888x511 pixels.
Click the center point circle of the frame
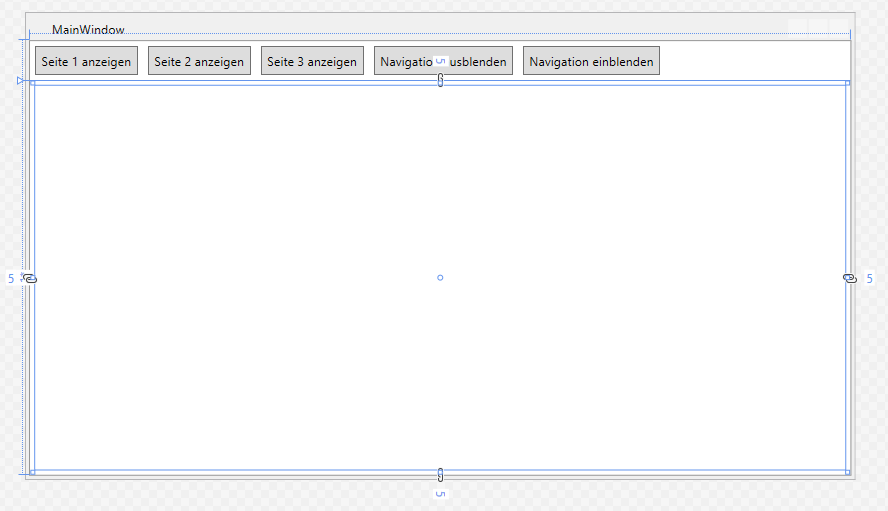pyautogui.click(x=440, y=277)
